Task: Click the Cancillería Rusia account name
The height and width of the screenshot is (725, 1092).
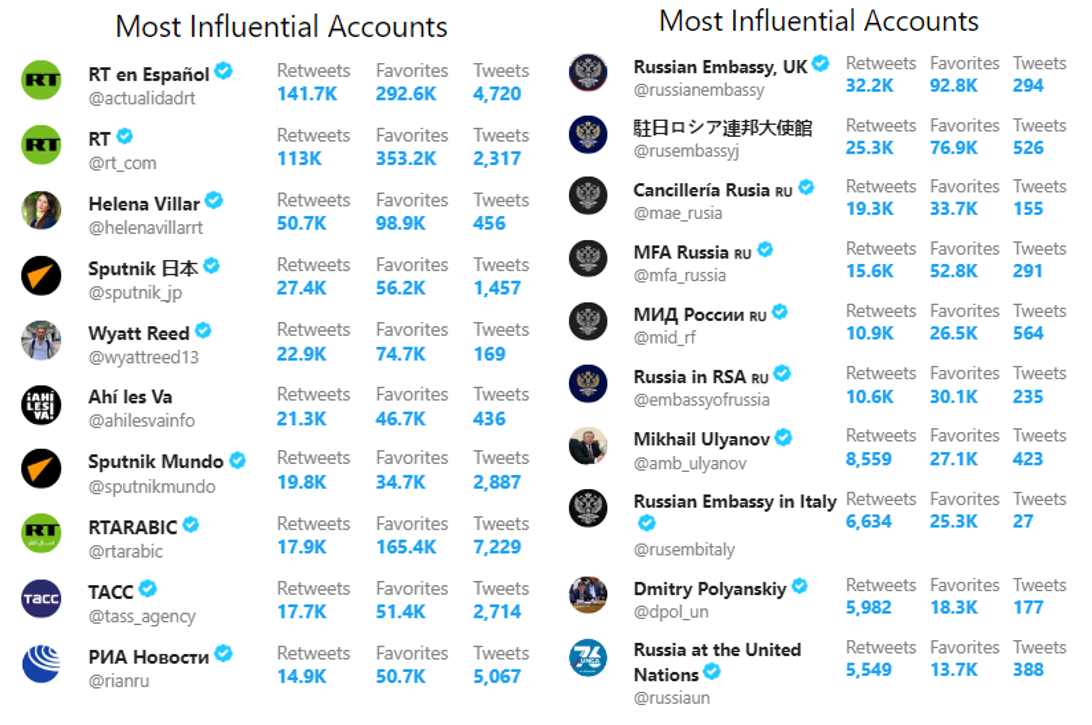Action: (712, 190)
